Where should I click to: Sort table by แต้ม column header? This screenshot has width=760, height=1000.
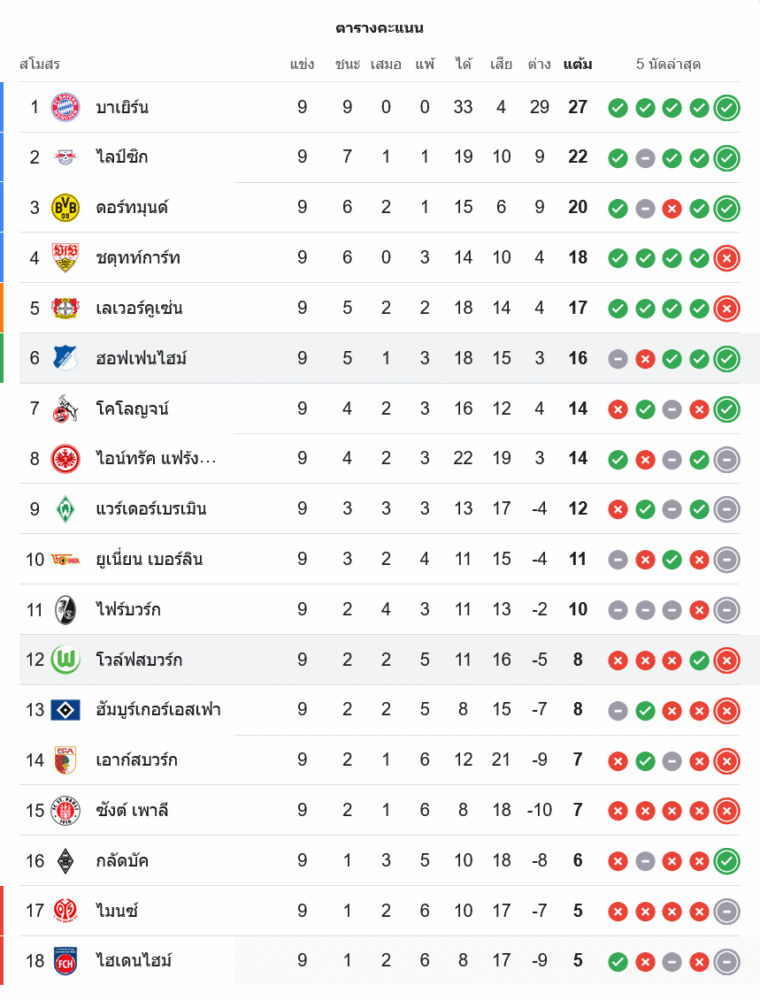577,64
